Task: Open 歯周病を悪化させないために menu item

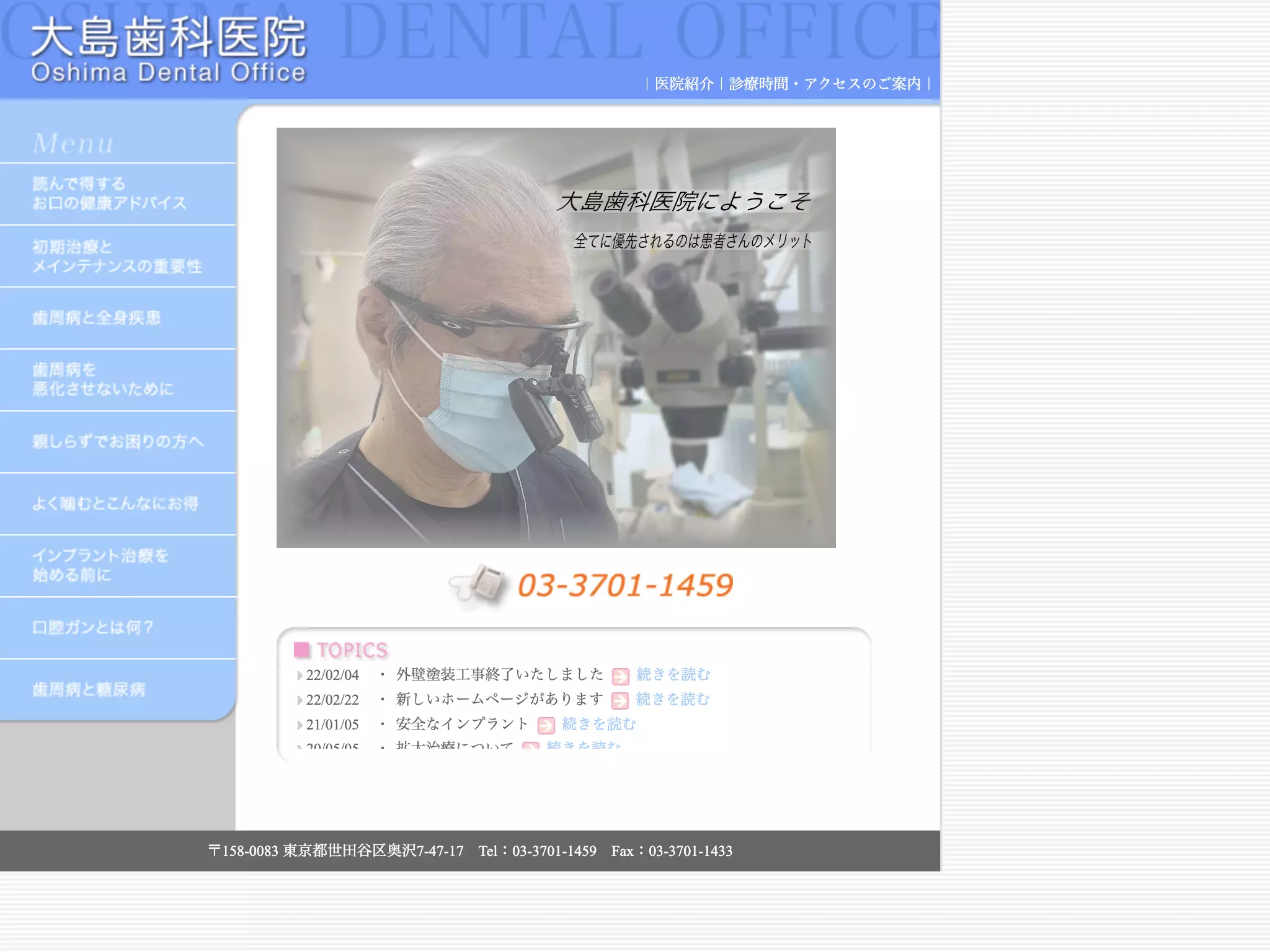Action: point(118,380)
